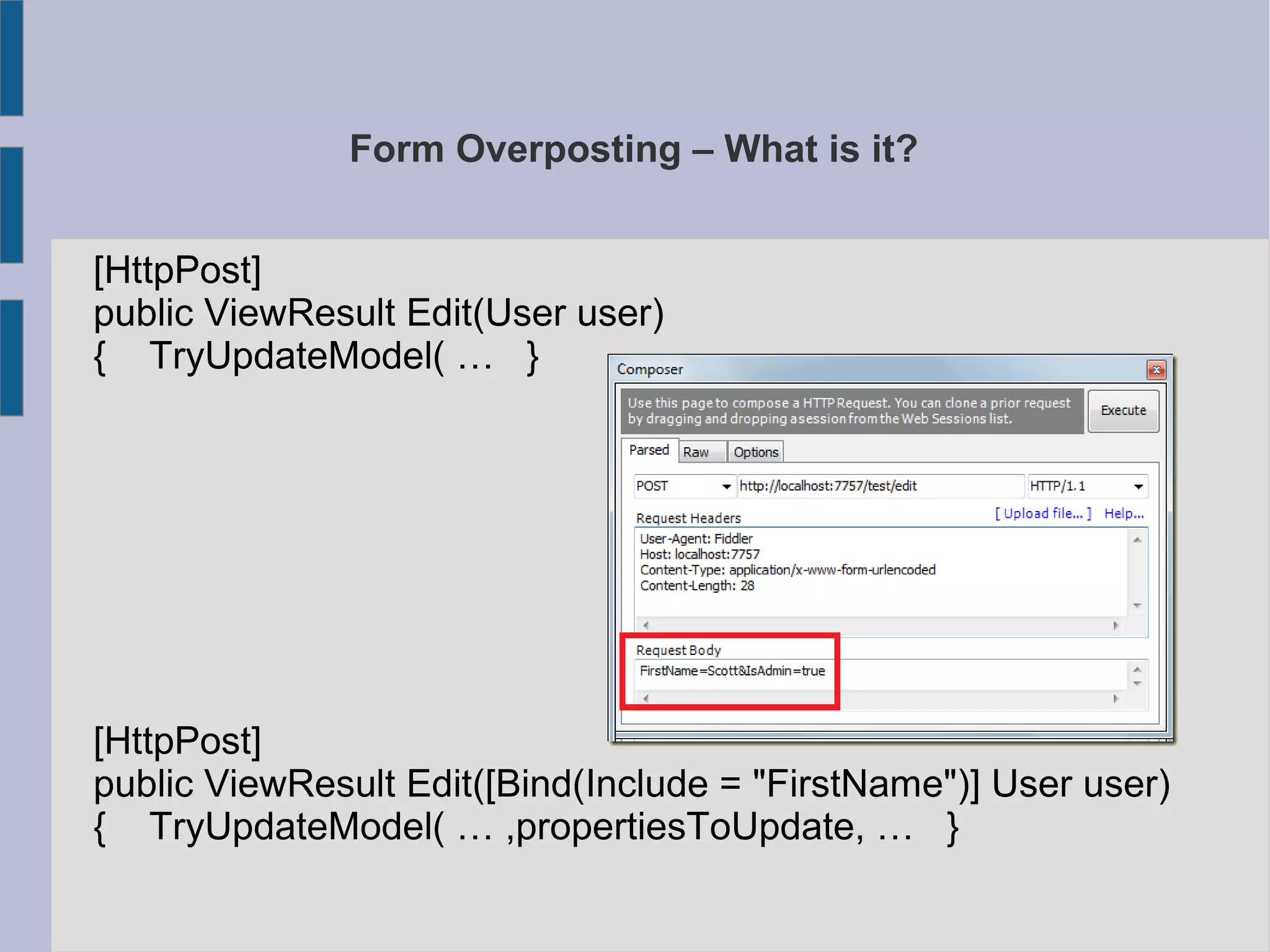Open the Help link
Viewport: 1270px width, 952px height.
tap(1124, 514)
